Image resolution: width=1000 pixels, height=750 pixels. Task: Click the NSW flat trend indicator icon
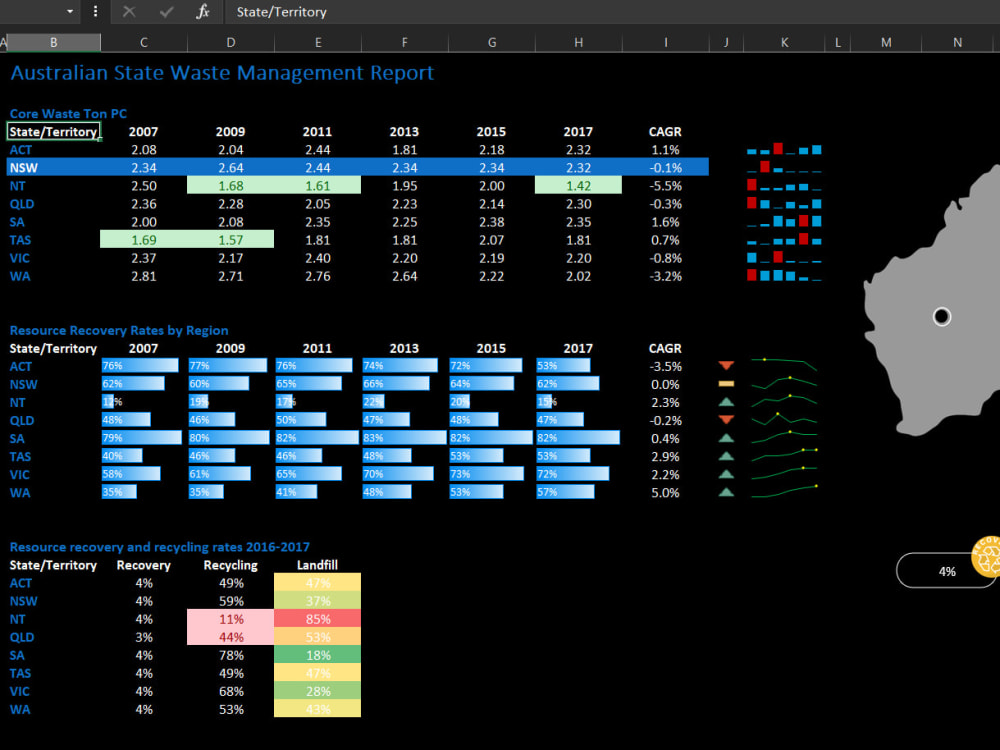coord(726,384)
